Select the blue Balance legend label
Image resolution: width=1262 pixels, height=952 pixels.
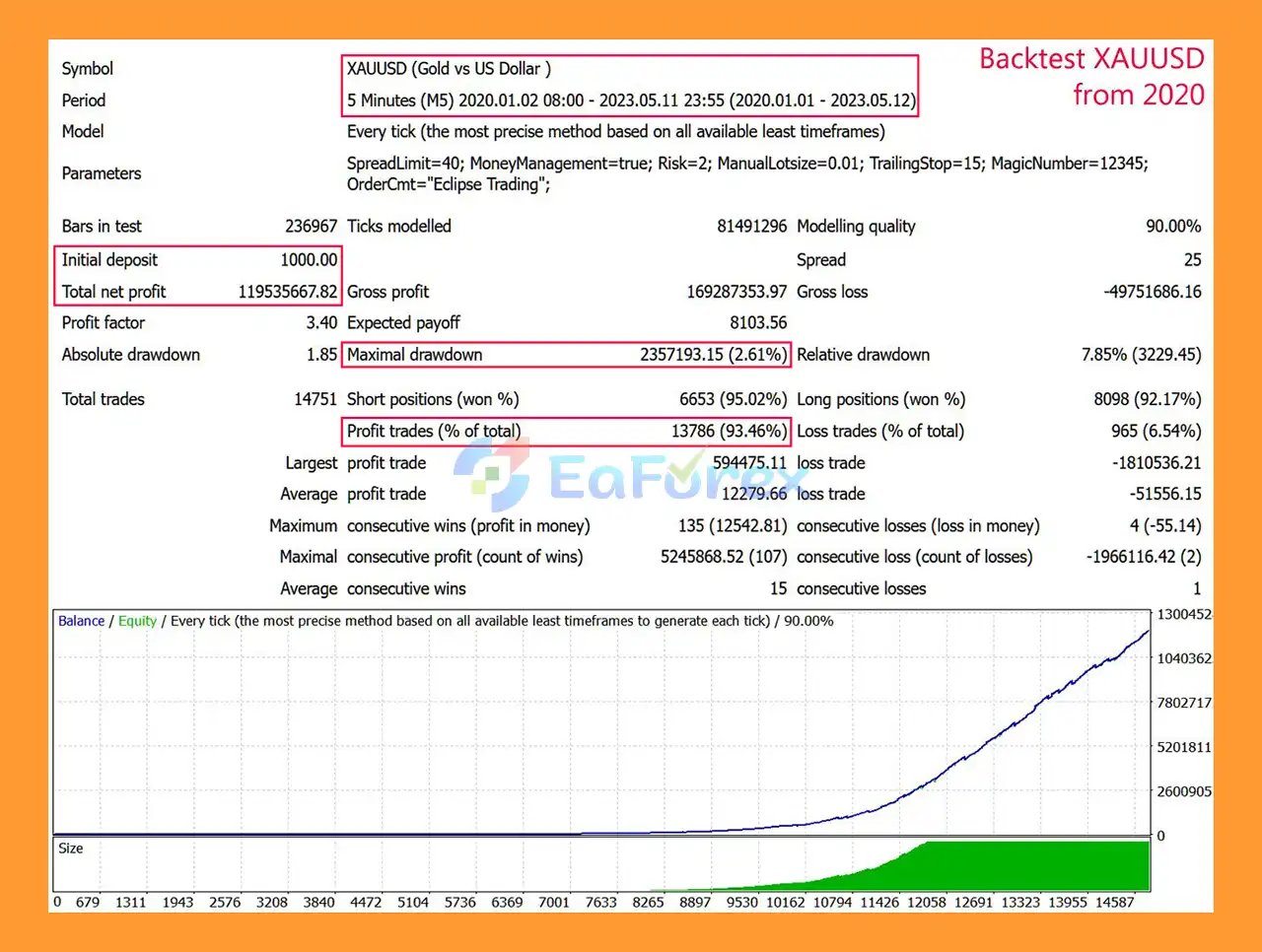point(80,621)
